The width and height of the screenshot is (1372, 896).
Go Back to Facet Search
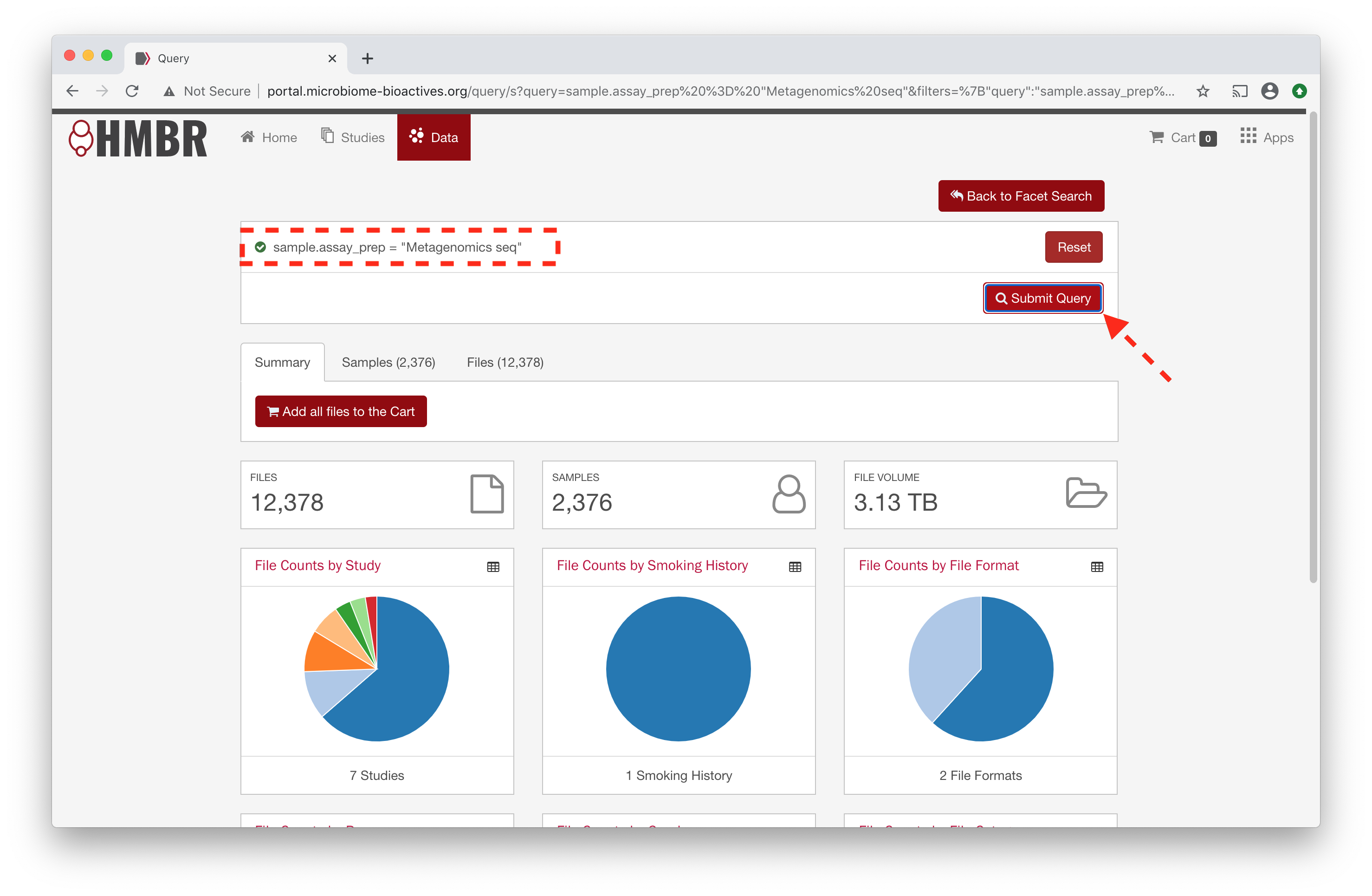[1021, 196]
